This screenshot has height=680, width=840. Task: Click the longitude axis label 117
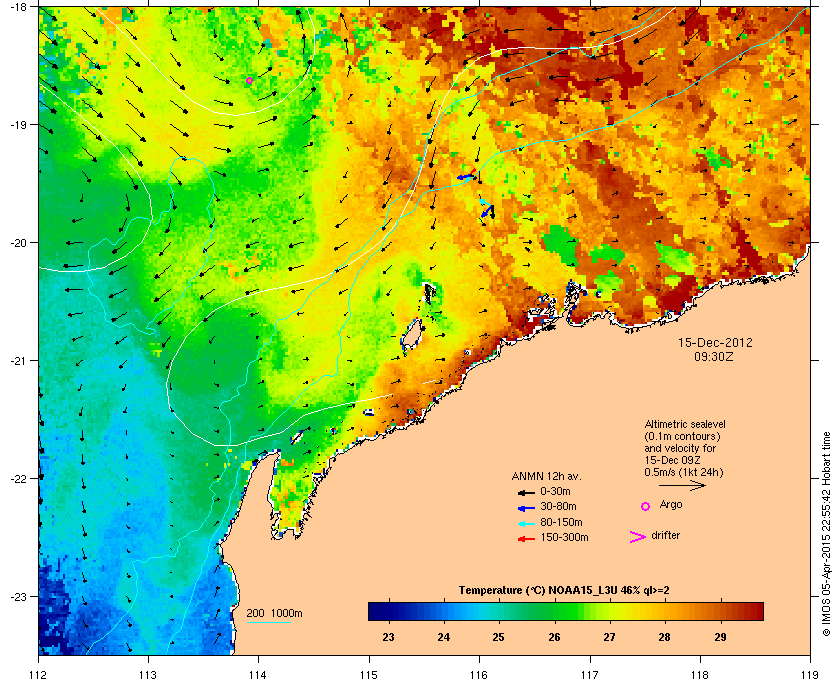coord(590,674)
